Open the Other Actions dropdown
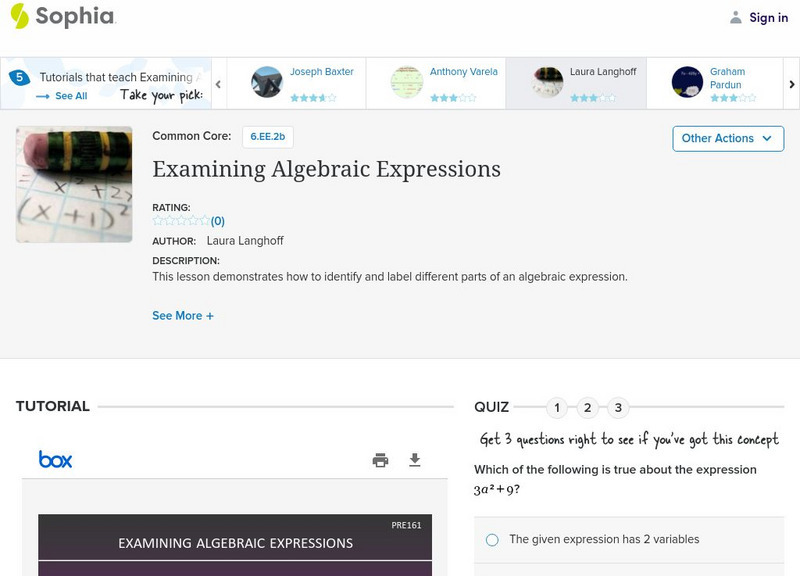 727,138
